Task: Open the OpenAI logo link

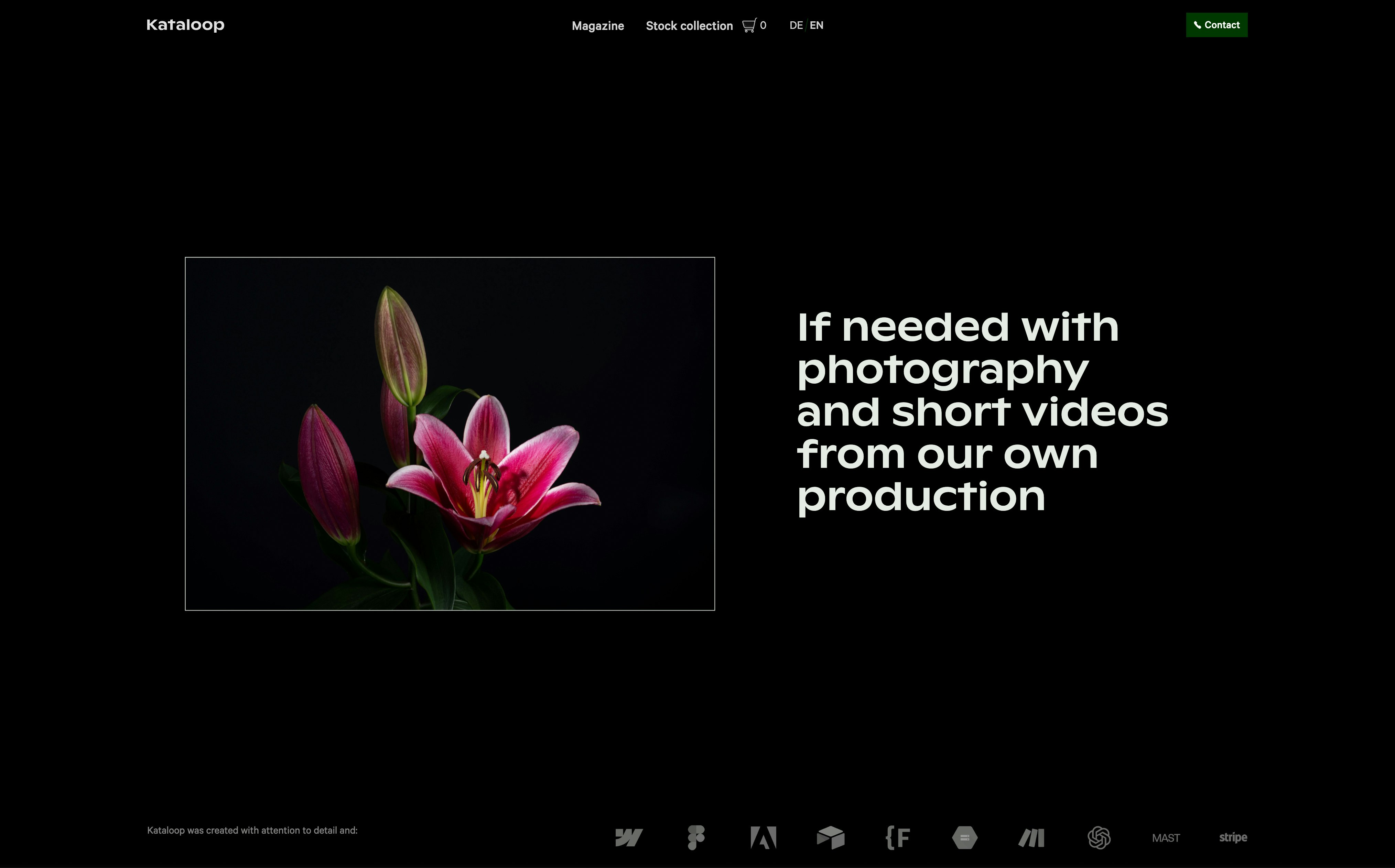Action: (x=1099, y=837)
